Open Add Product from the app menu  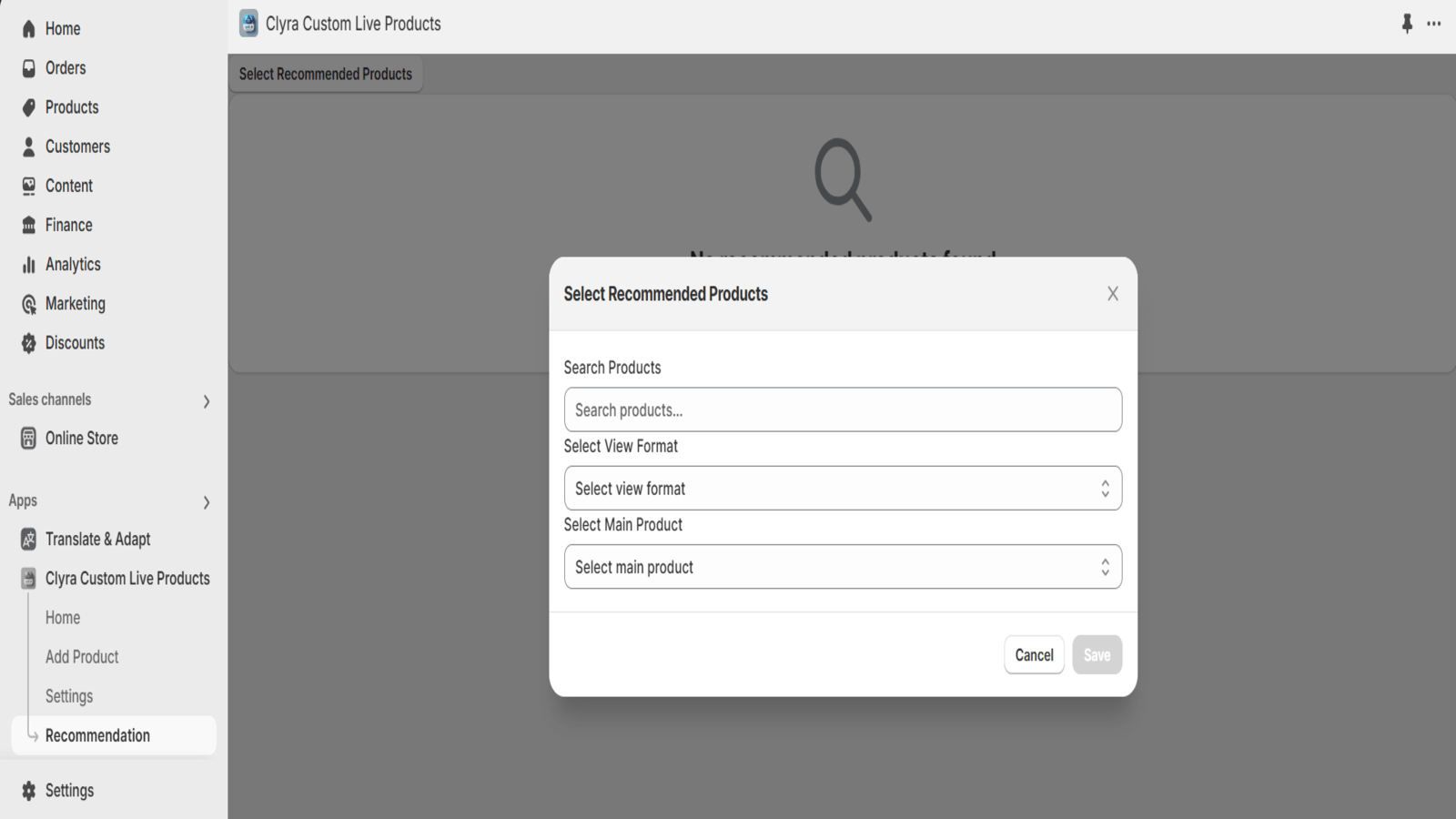click(82, 656)
